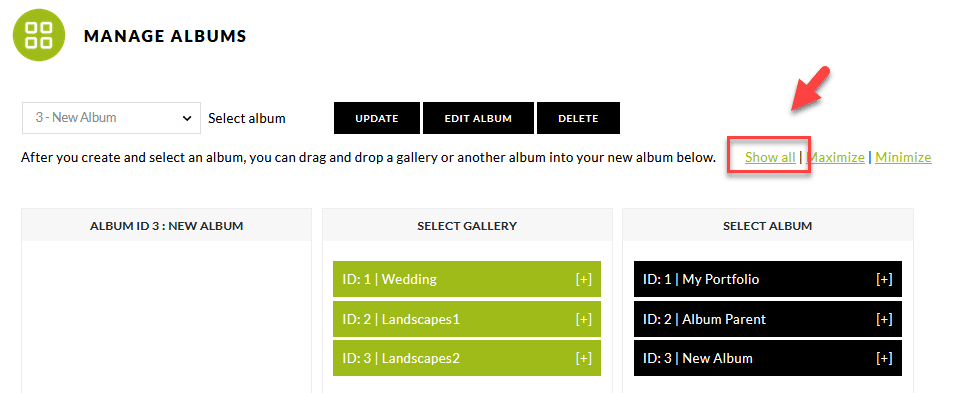Click the Minimize link

point(903,158)
